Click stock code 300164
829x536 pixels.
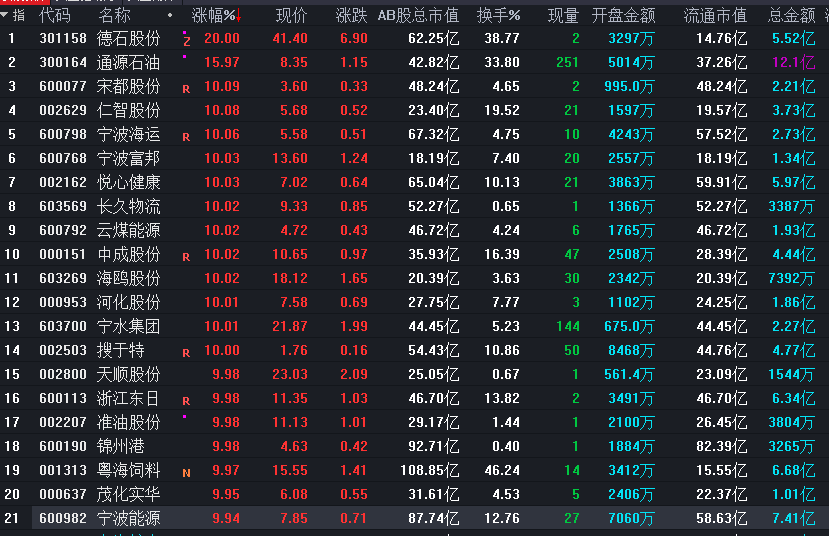(x=63, y=62)
